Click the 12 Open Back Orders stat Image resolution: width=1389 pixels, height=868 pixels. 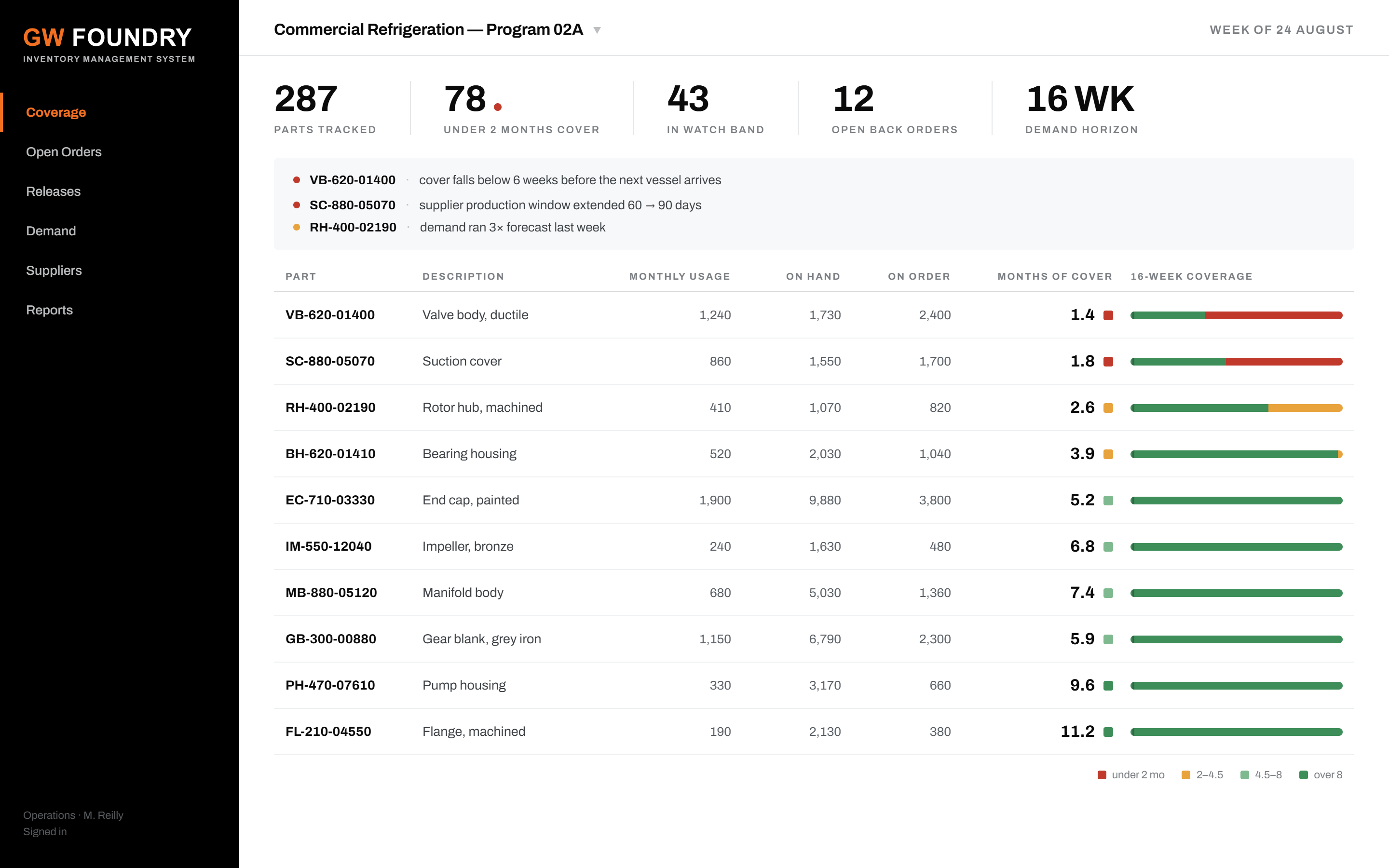(x=894, y=108)
